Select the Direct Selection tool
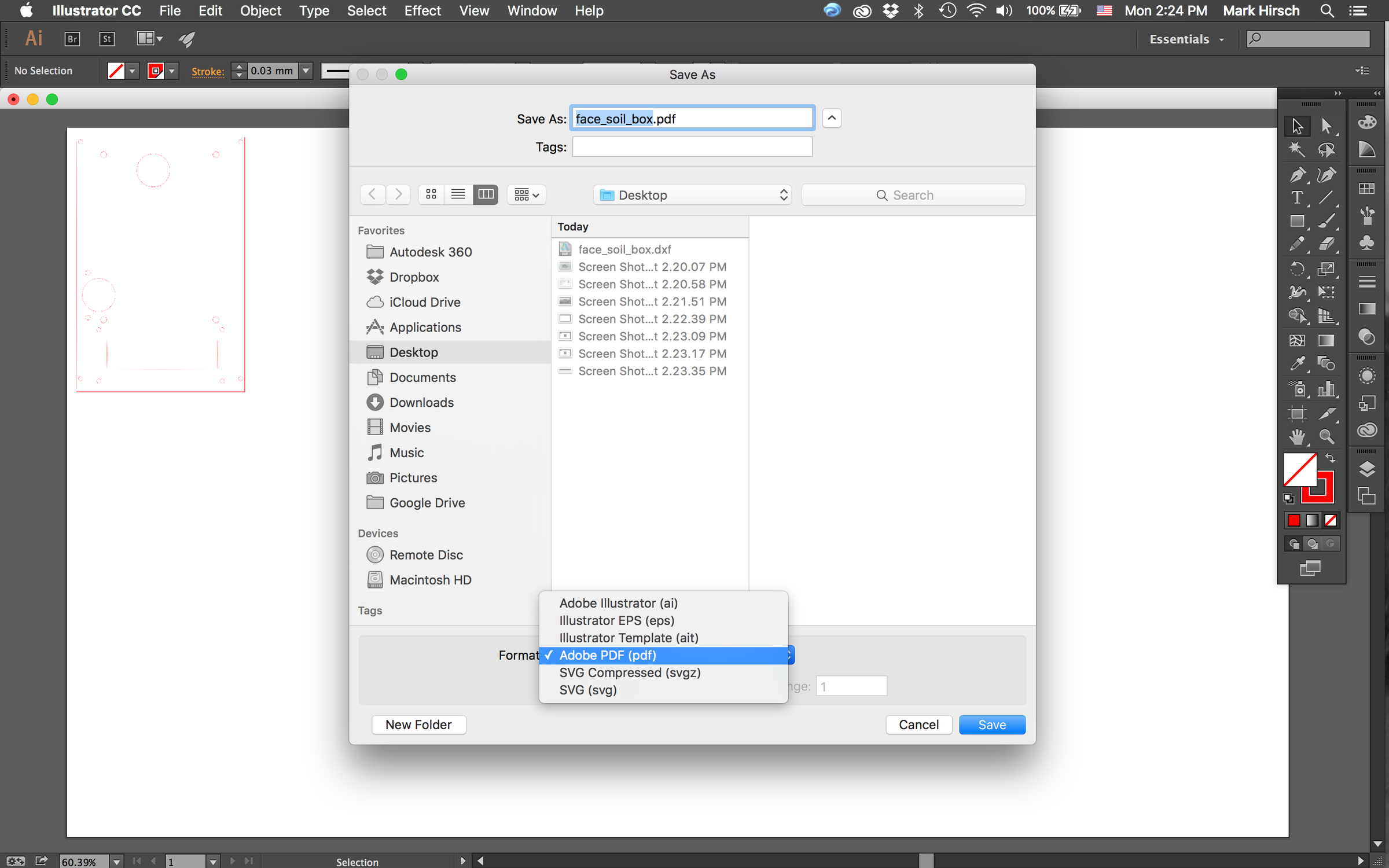This screenshot has width=1389, height=868. pos(1326,125)
